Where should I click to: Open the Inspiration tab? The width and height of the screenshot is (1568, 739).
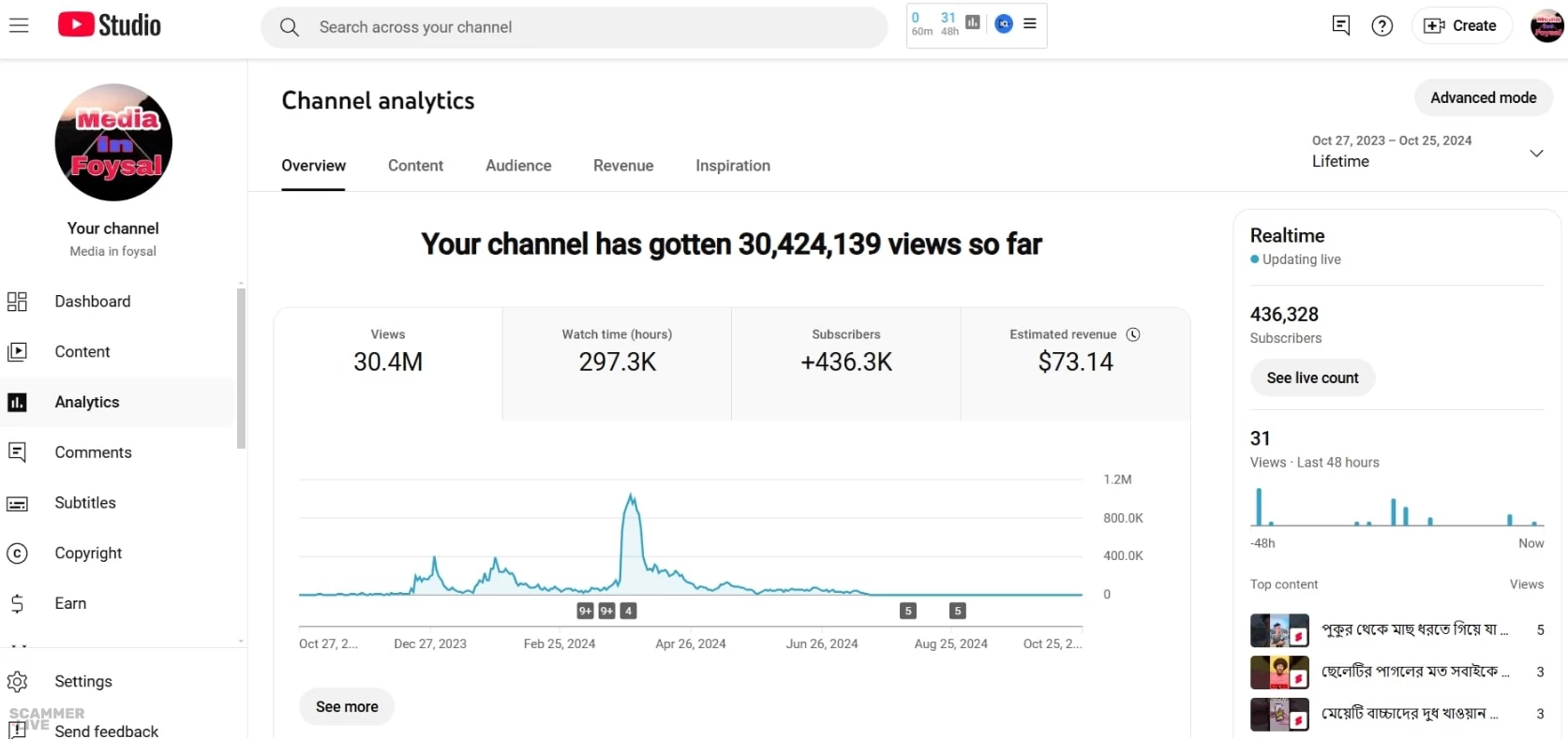coord(733,166)
